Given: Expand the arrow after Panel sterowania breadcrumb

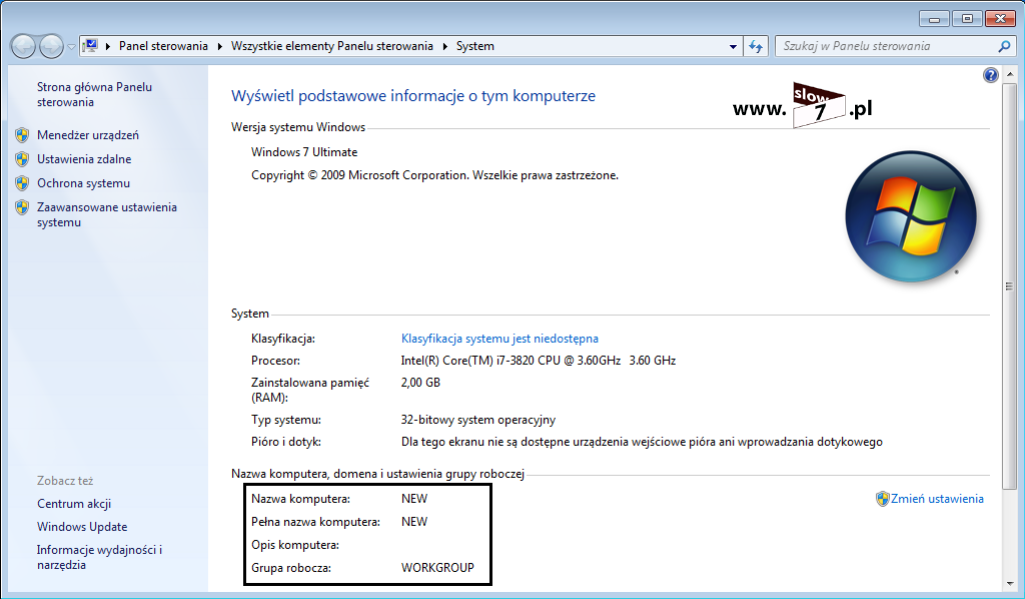Looking at the screenshot, I should [220, 46].
